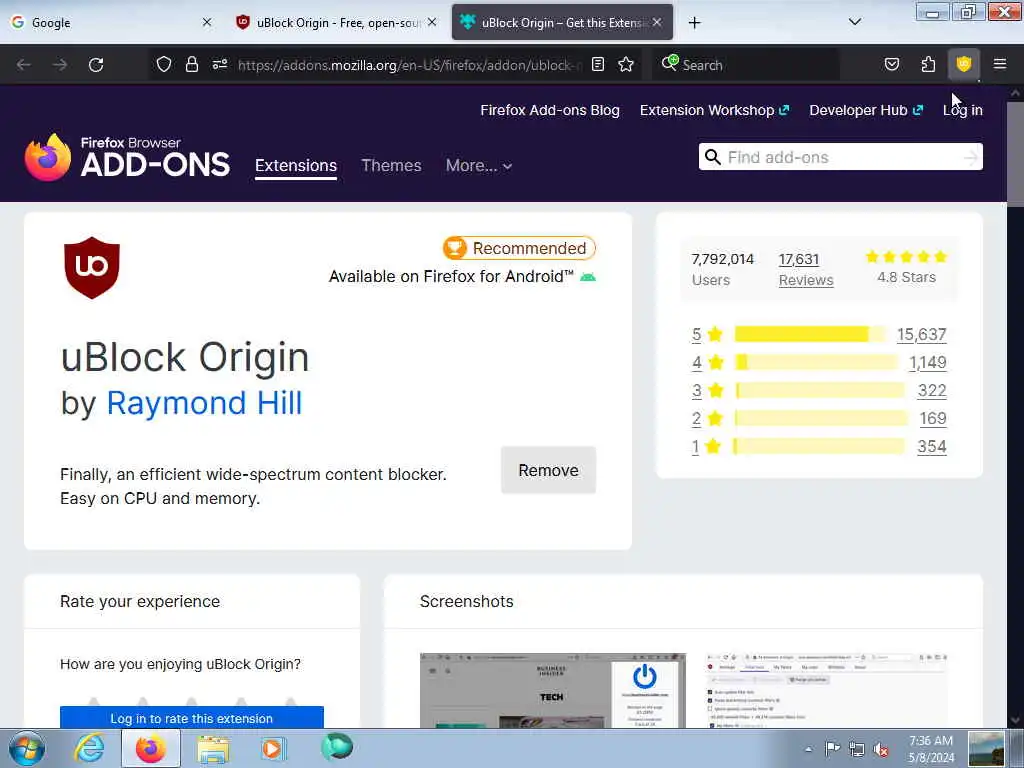This screenshot has height=768, width=1024.
Task: Open Firefox Add-ons Blog link
Action: 550,110
